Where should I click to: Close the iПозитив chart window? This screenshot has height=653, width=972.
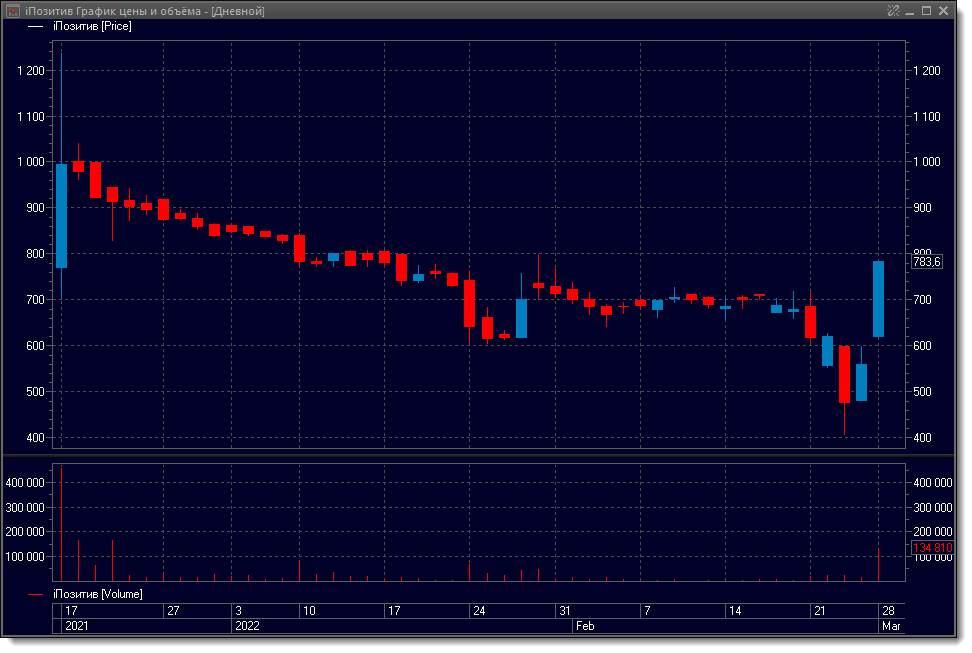coord(943,10)
